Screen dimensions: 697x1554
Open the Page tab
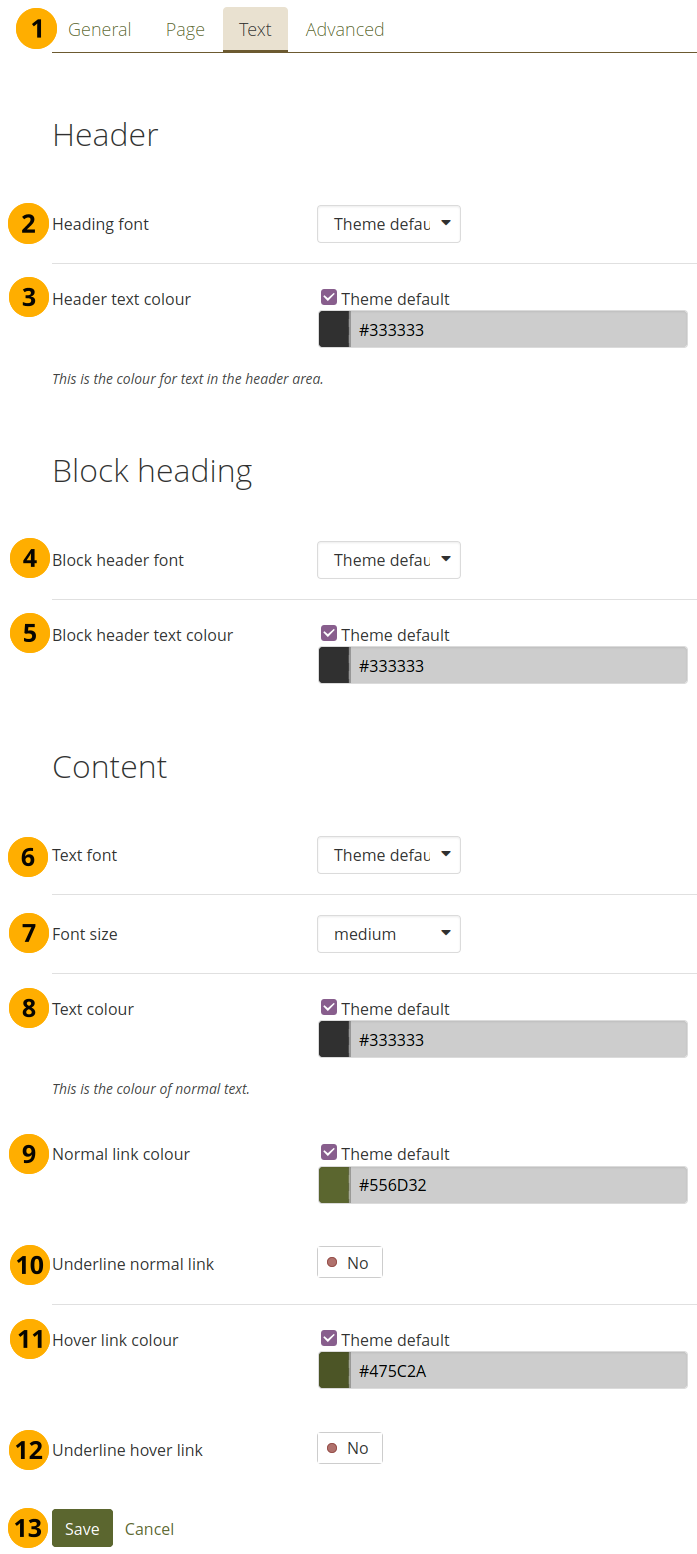pyautogui.click(x=185, y=30)
